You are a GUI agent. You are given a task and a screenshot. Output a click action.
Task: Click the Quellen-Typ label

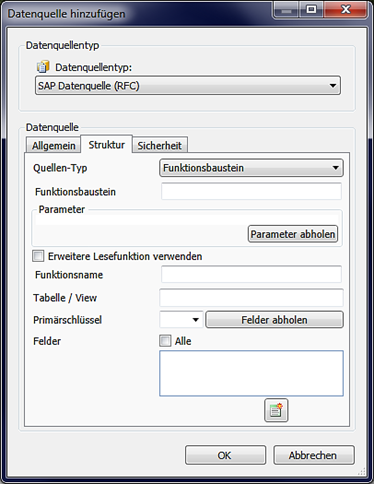60,168
